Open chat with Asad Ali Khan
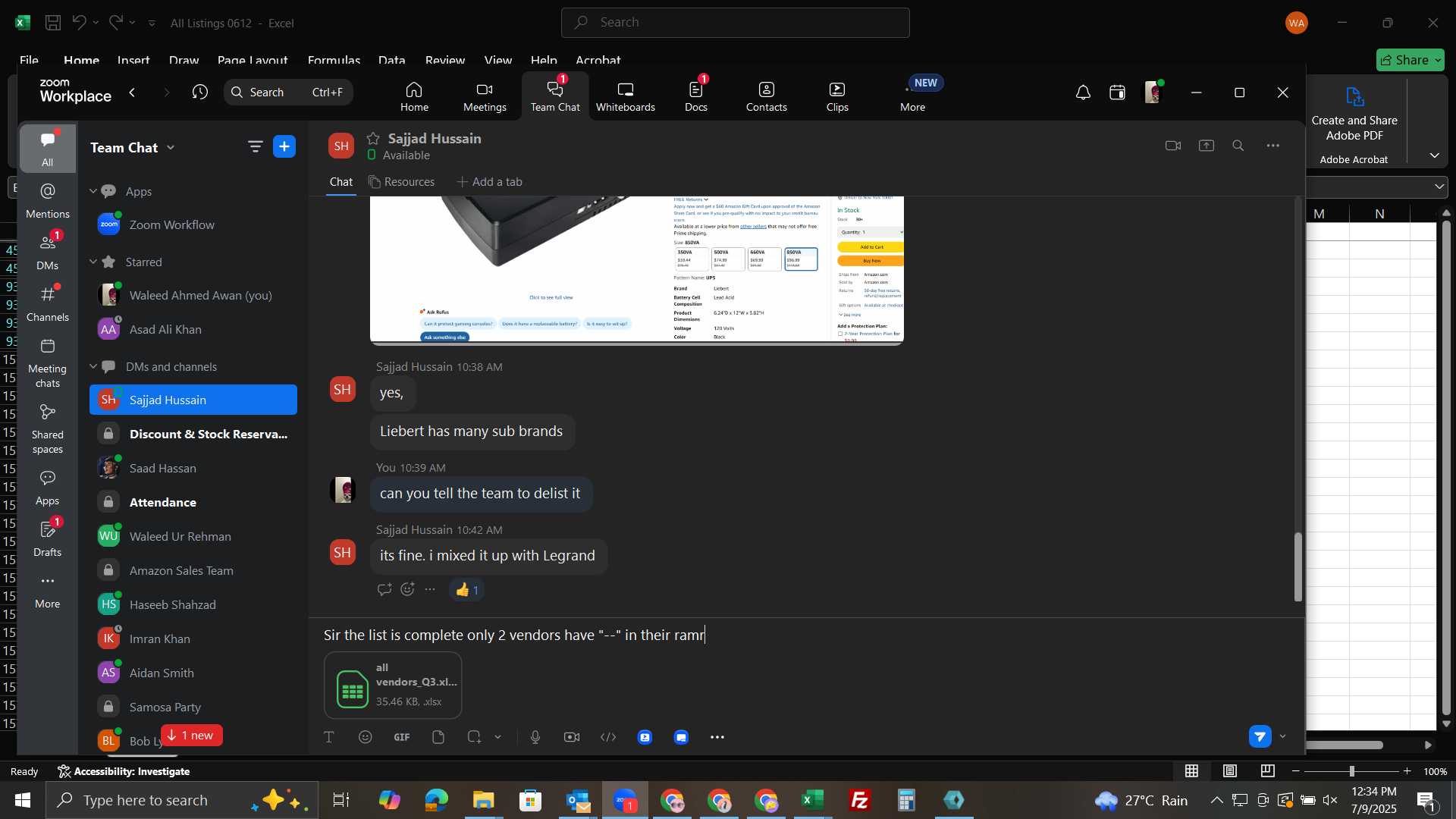This screenshot has width=1456, height=819. coord(193,329)
